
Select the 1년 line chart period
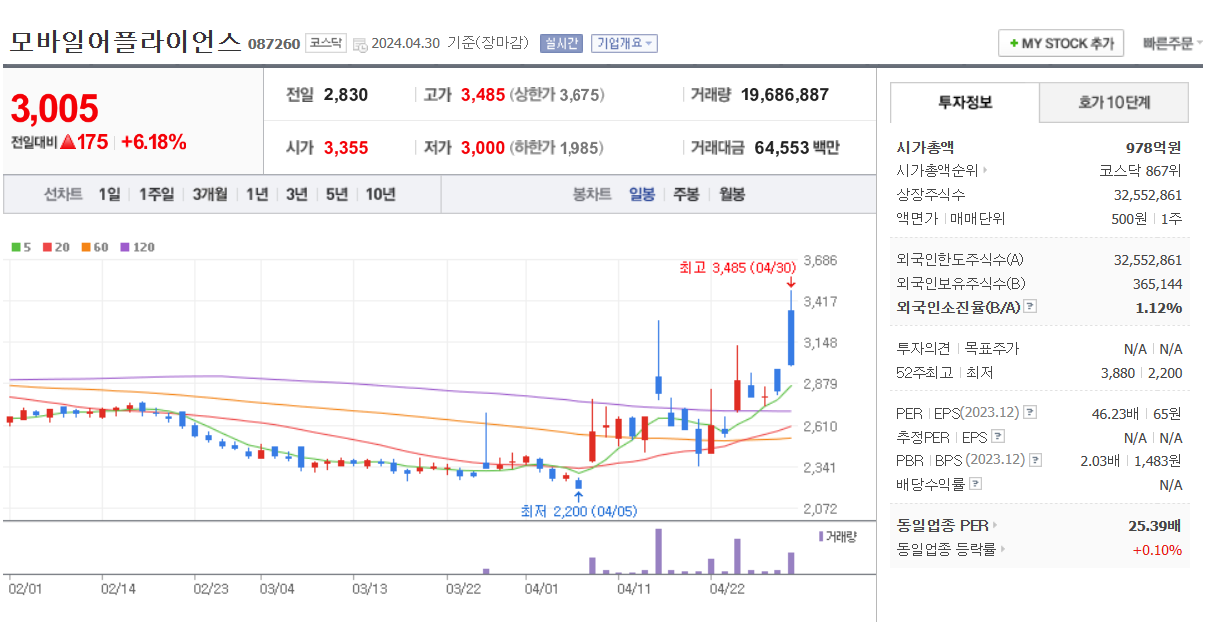tap(257, 194)
